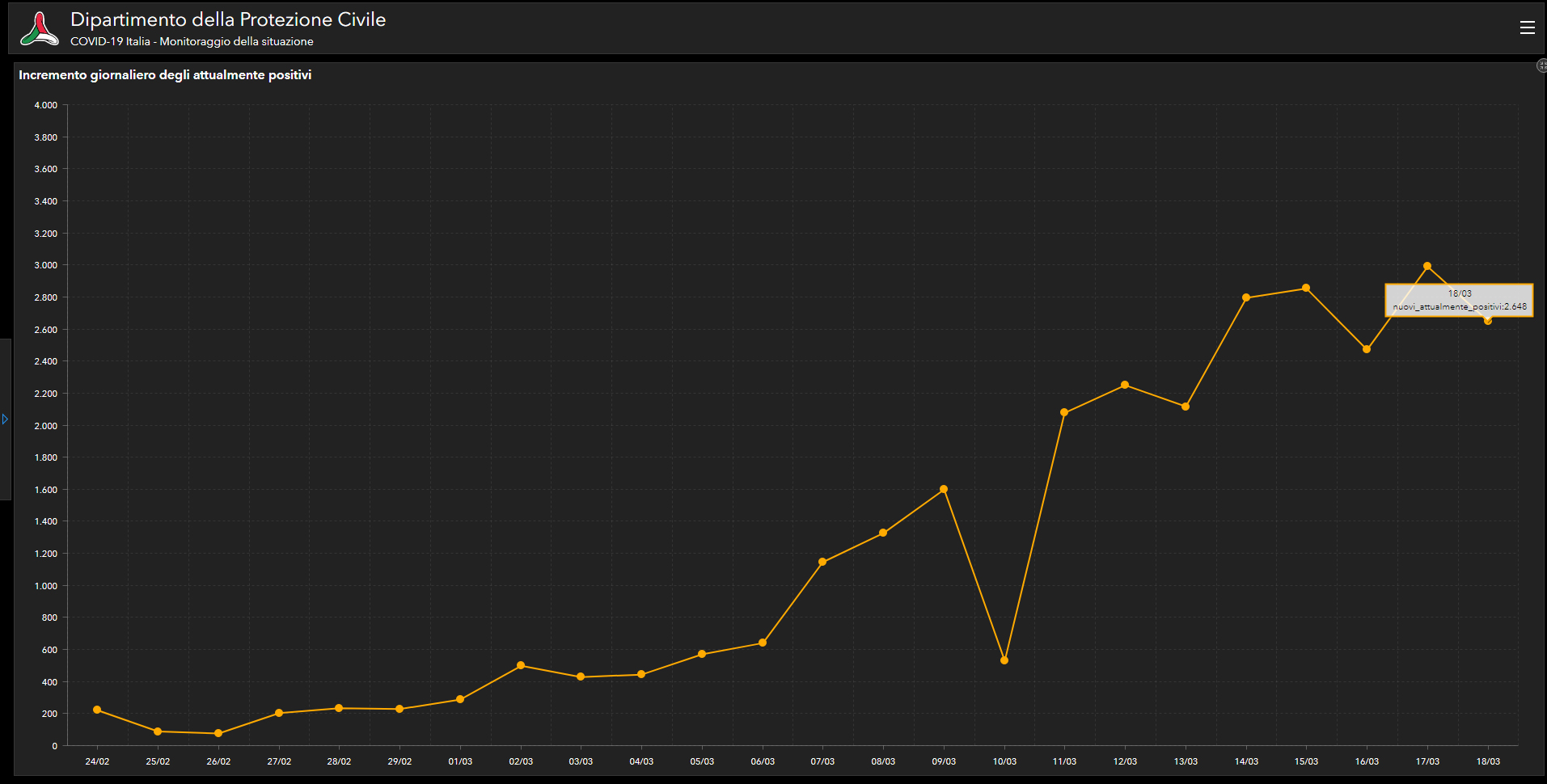The image size is (1547, 784).
Task: Select the 16/03 data point on the line
Action: 1367,349
